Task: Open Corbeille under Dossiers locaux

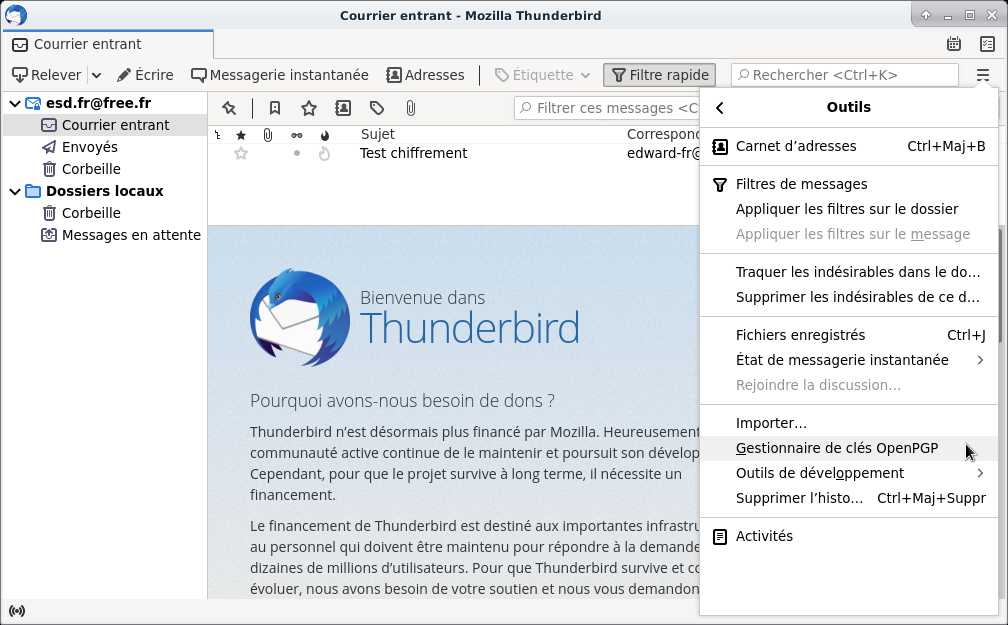Action: [91, 213]
